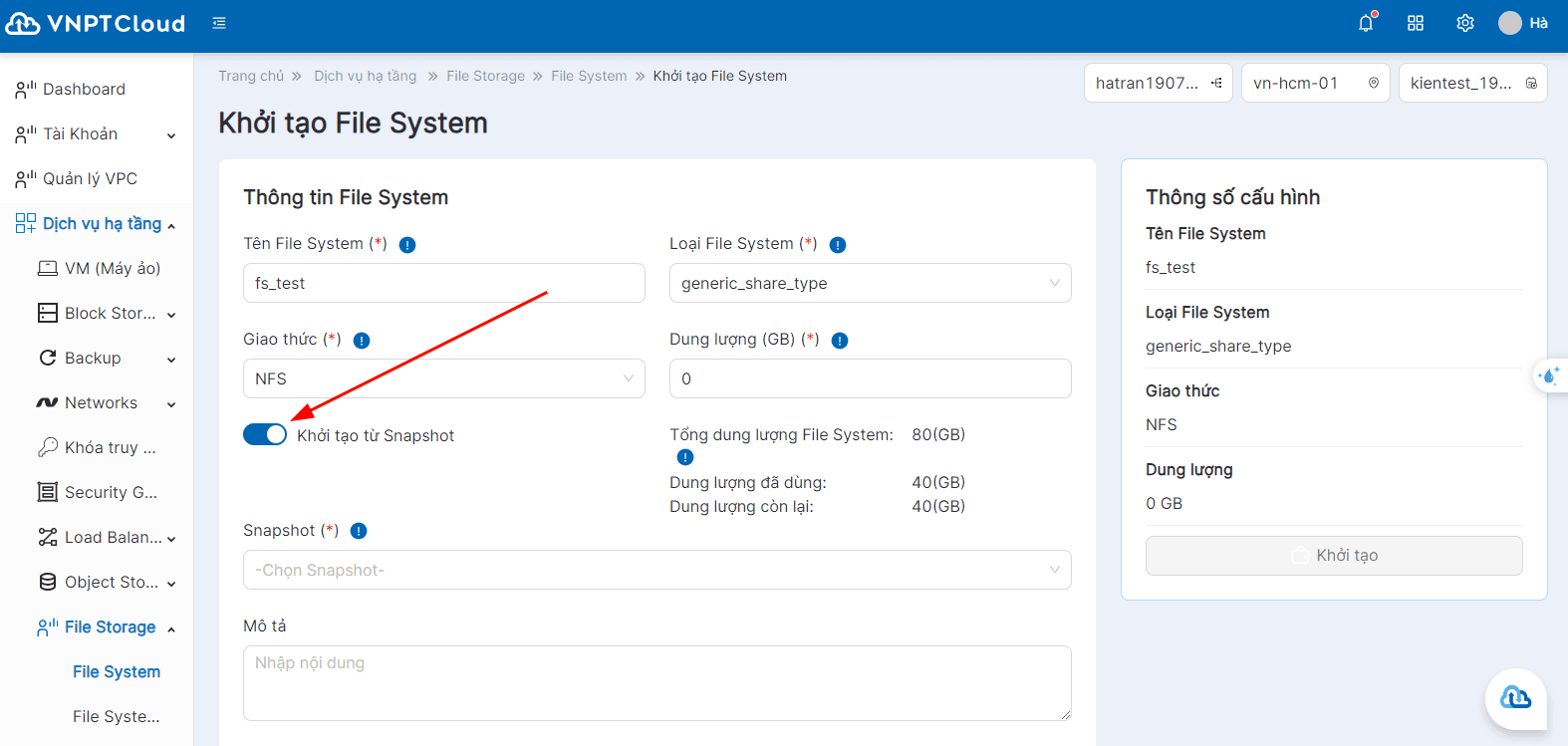This screenshot has height=746, width=1568.
Task: Collapse the sidebar with the hamburger icon
Action: click(x=219, y=23)
